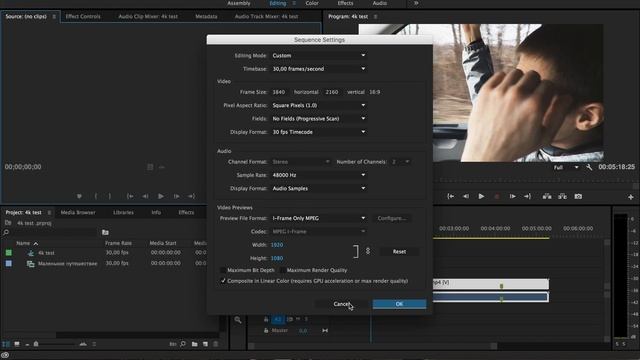Click the create bin from search icon
Image resolution: width=640 pixels, height=360 pixels.
(105, 232)
